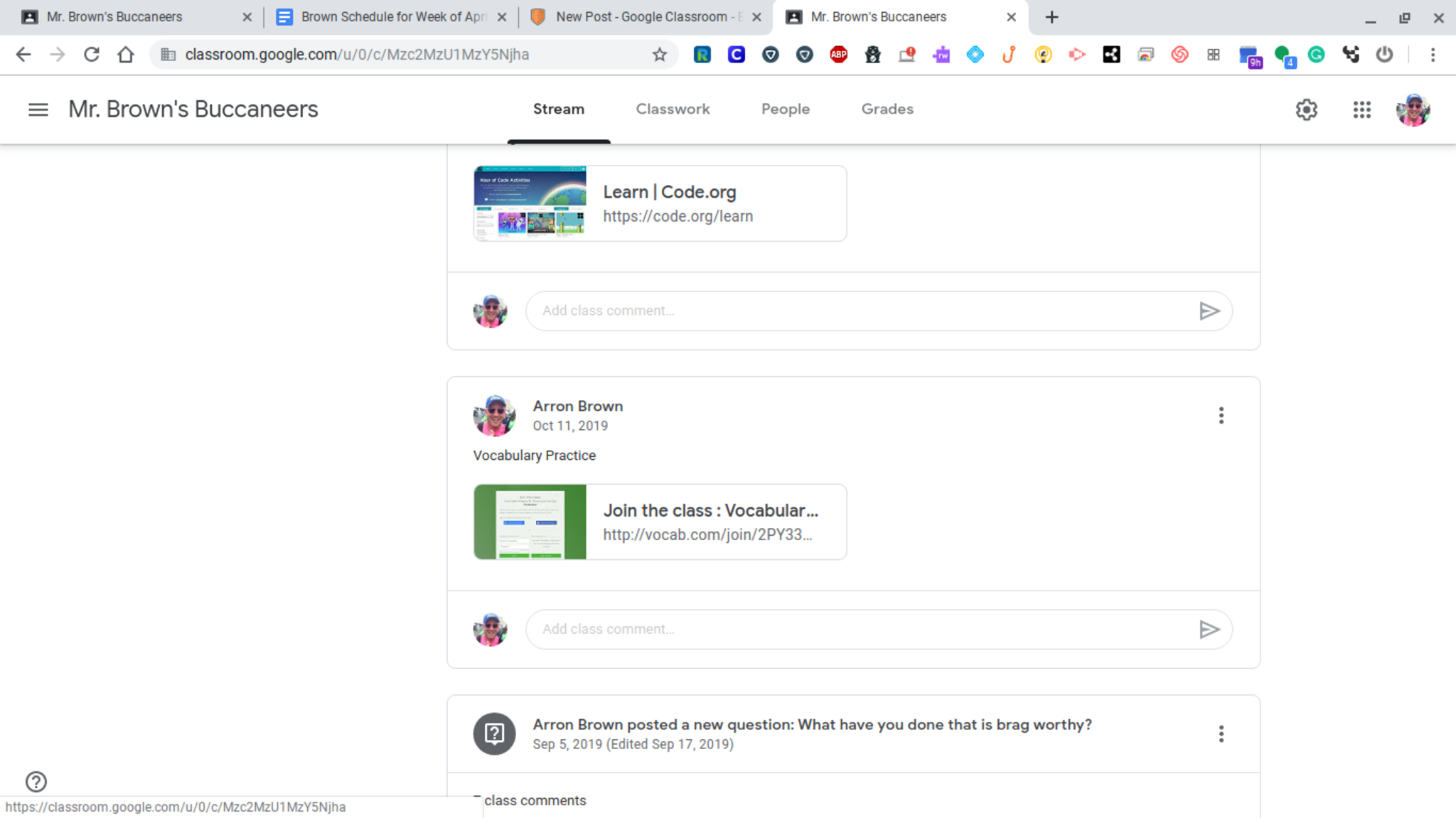Open the Google apps grid
The image size is (1456, 818).
pyautogui.click(x=1361, y=109)
